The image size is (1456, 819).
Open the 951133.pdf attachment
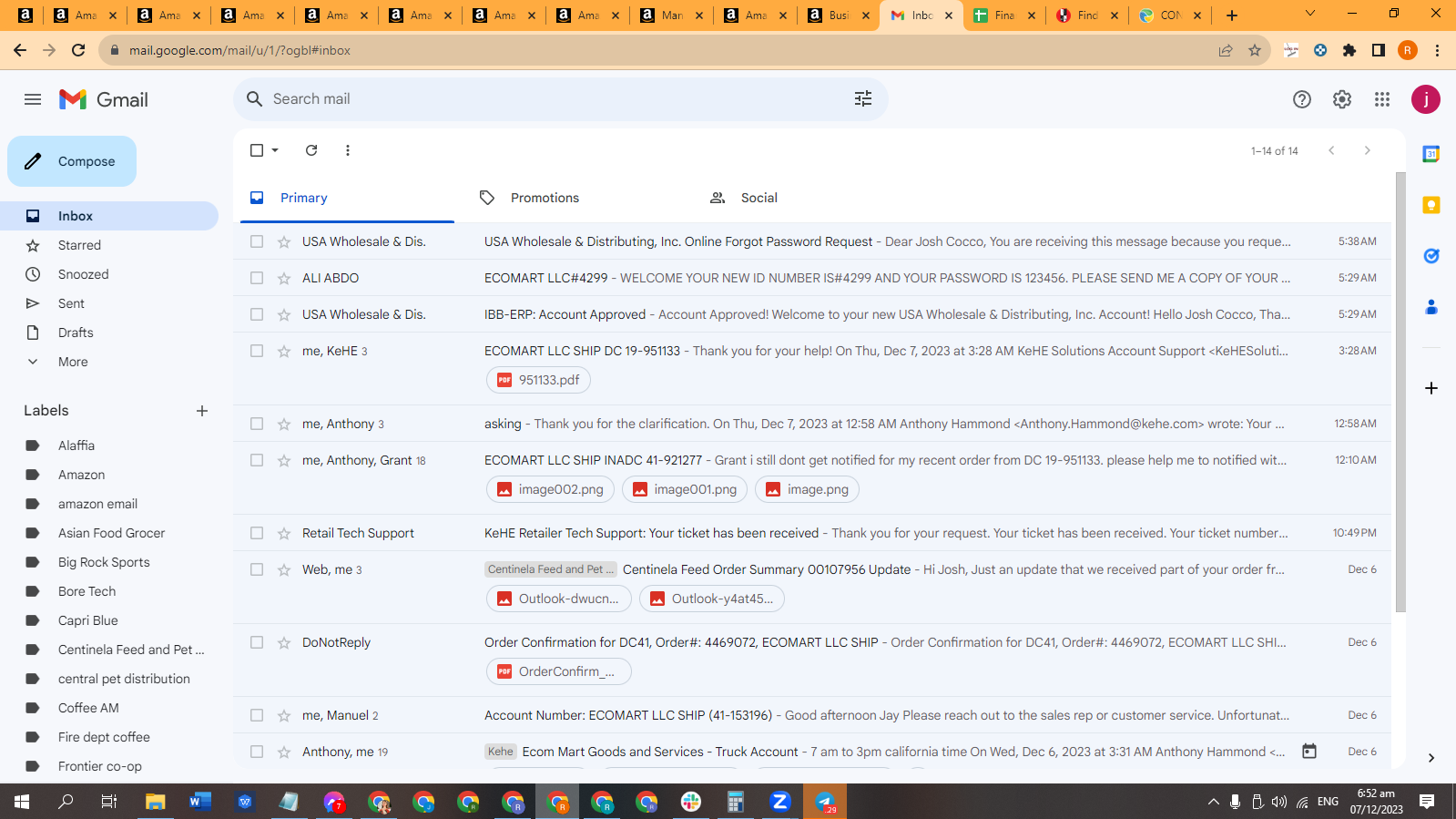[538, 380]
